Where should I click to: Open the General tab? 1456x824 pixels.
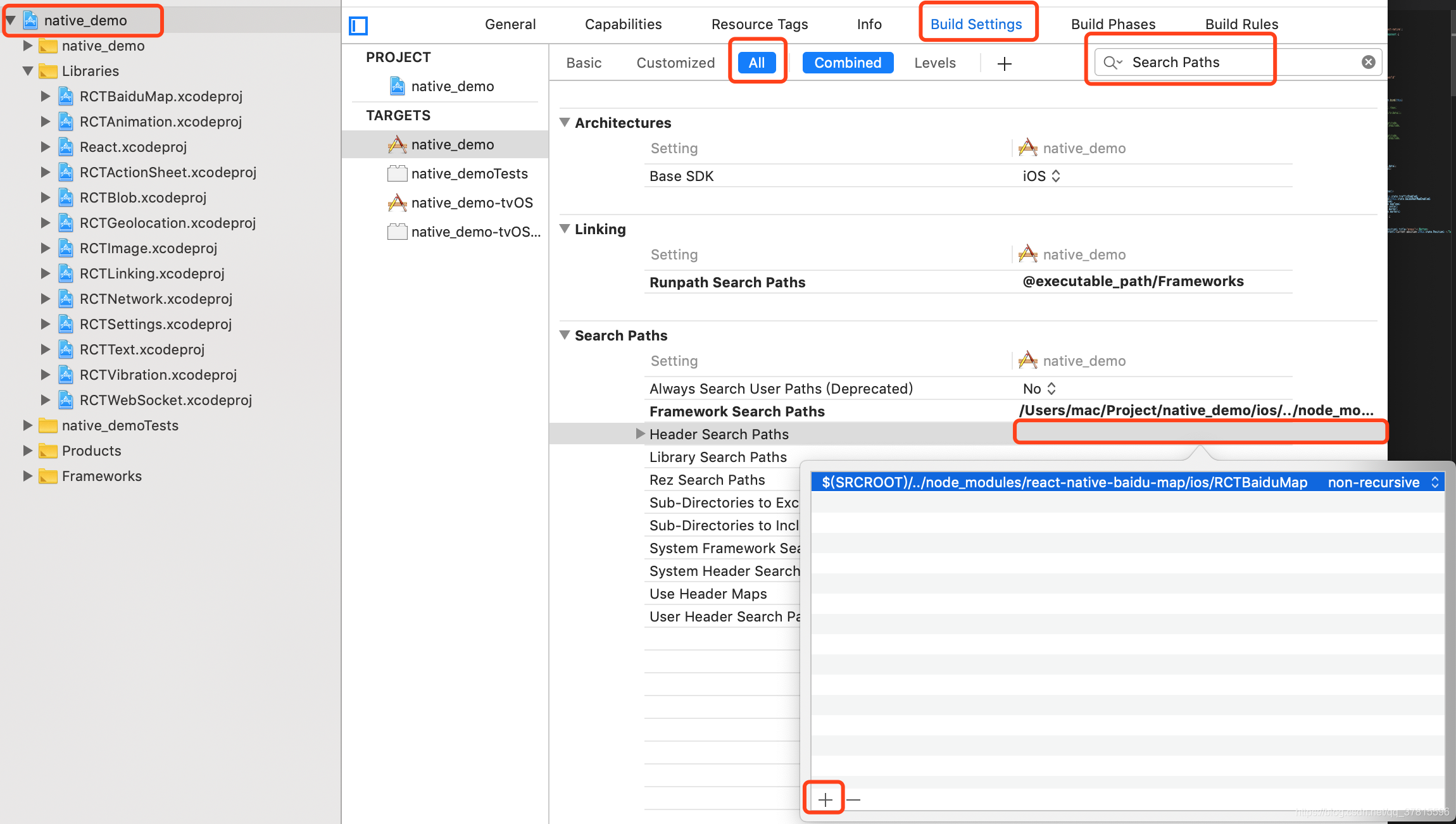point(510,24)
